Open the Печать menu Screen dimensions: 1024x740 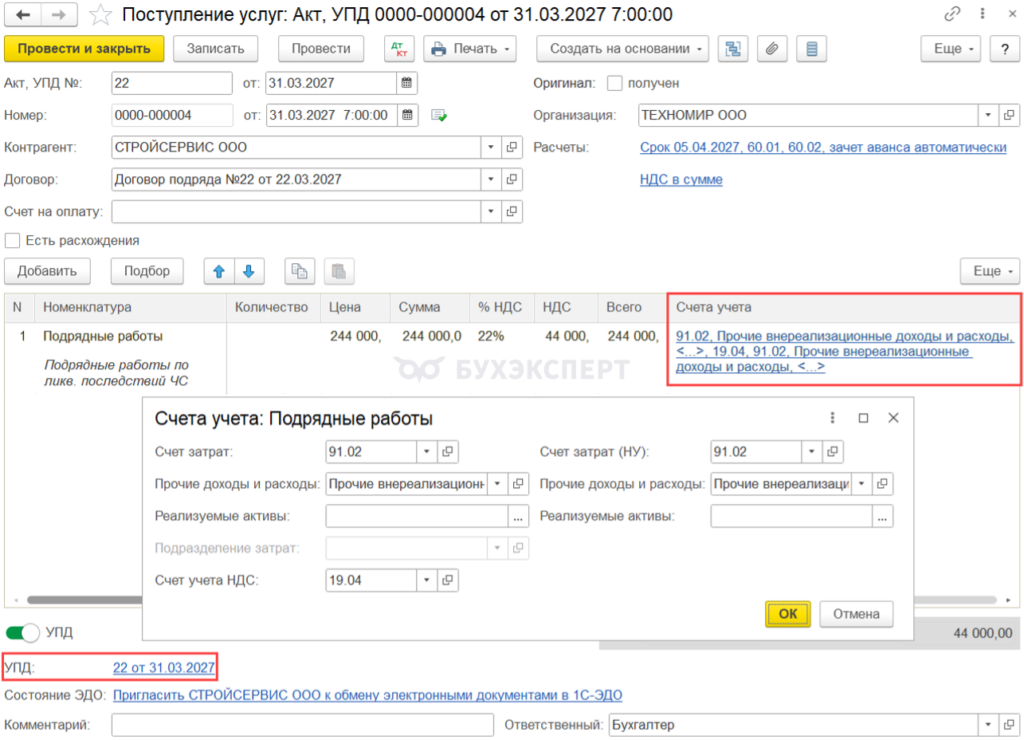470,49
